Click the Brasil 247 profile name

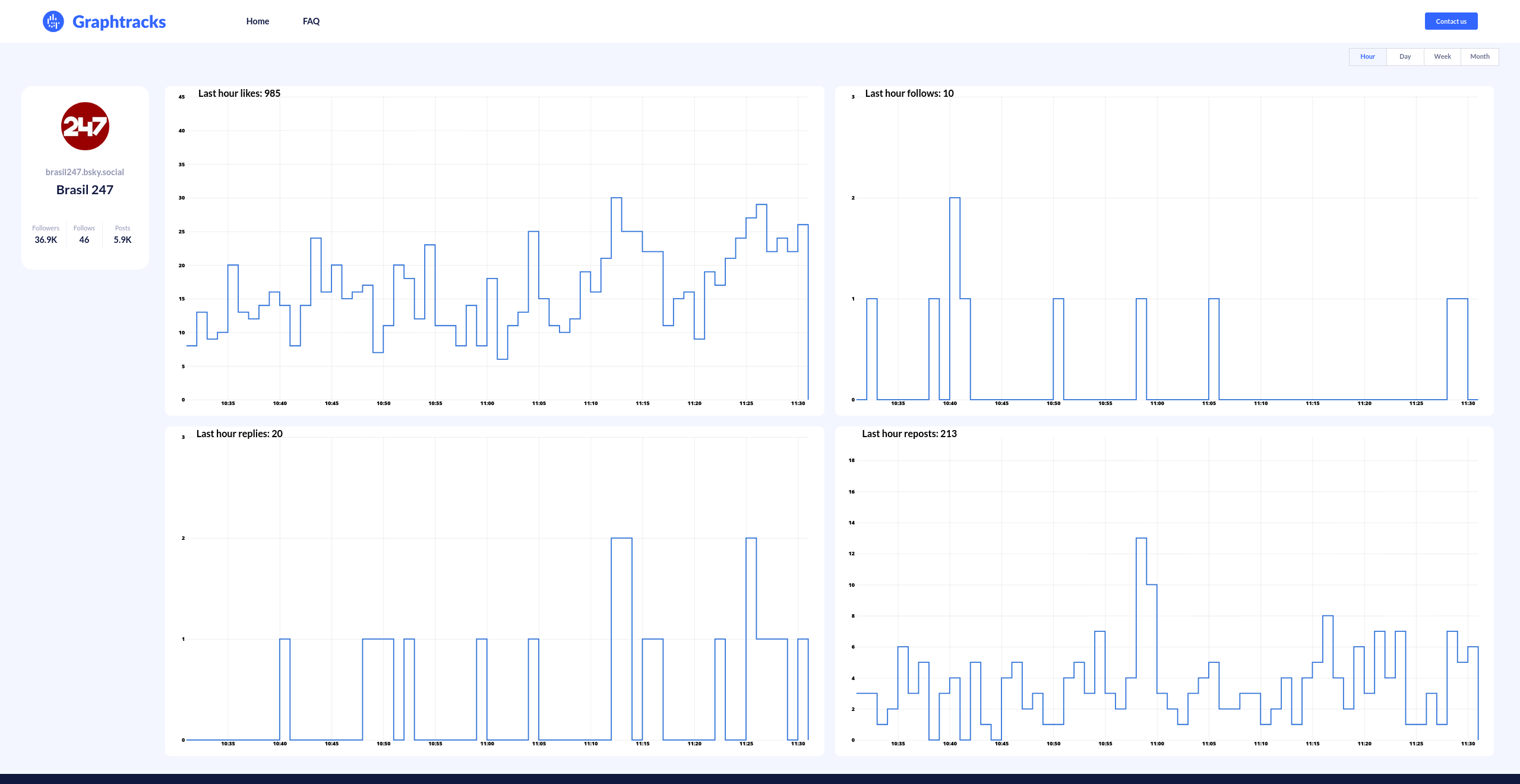click(x=84, y=189)
